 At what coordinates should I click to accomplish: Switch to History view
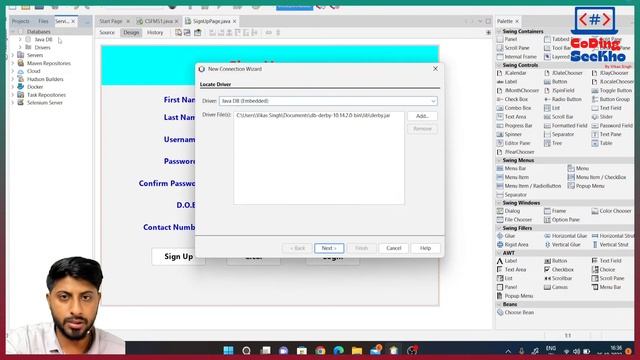click(155, 33)
